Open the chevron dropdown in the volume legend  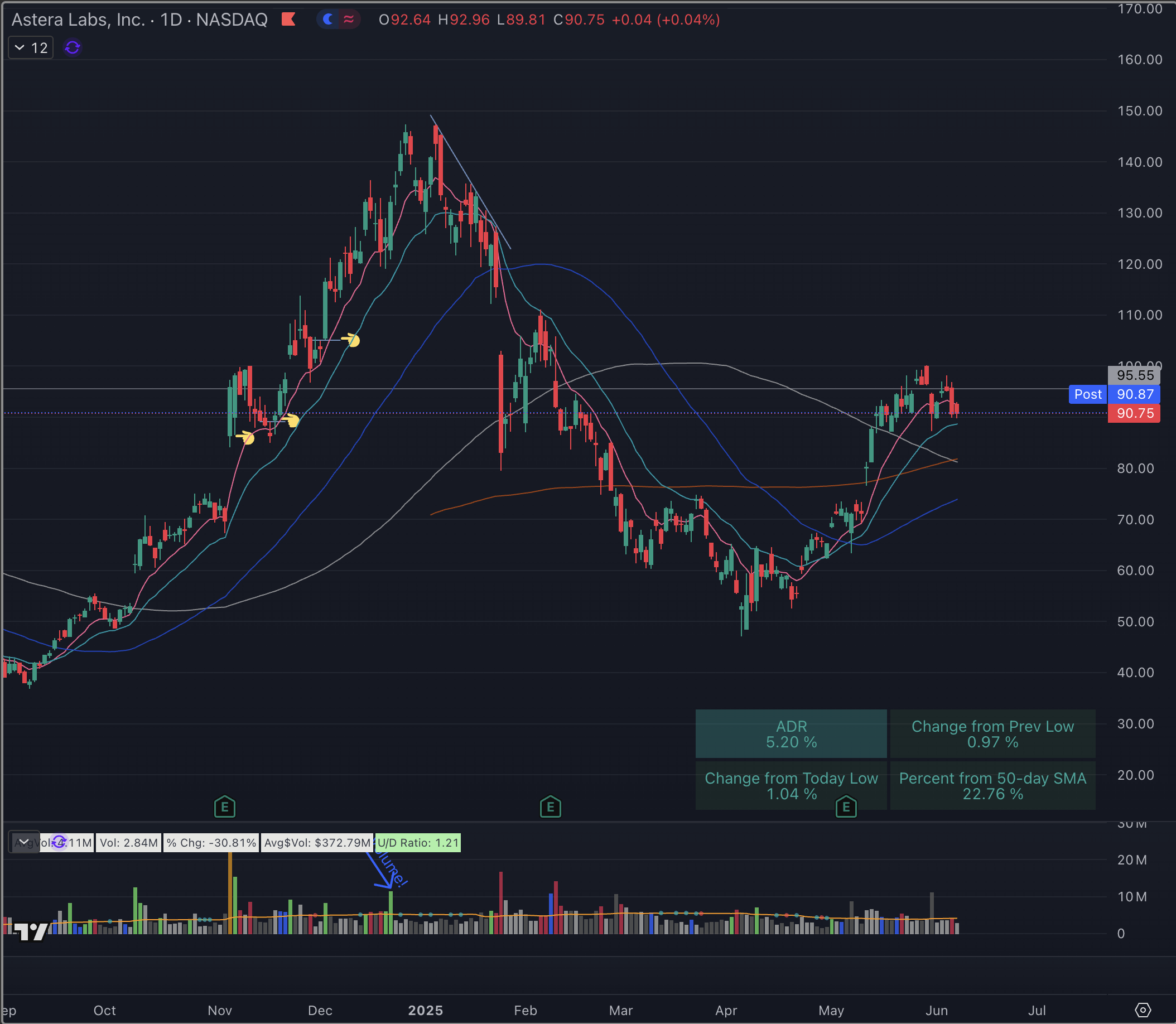click(25, 841)
